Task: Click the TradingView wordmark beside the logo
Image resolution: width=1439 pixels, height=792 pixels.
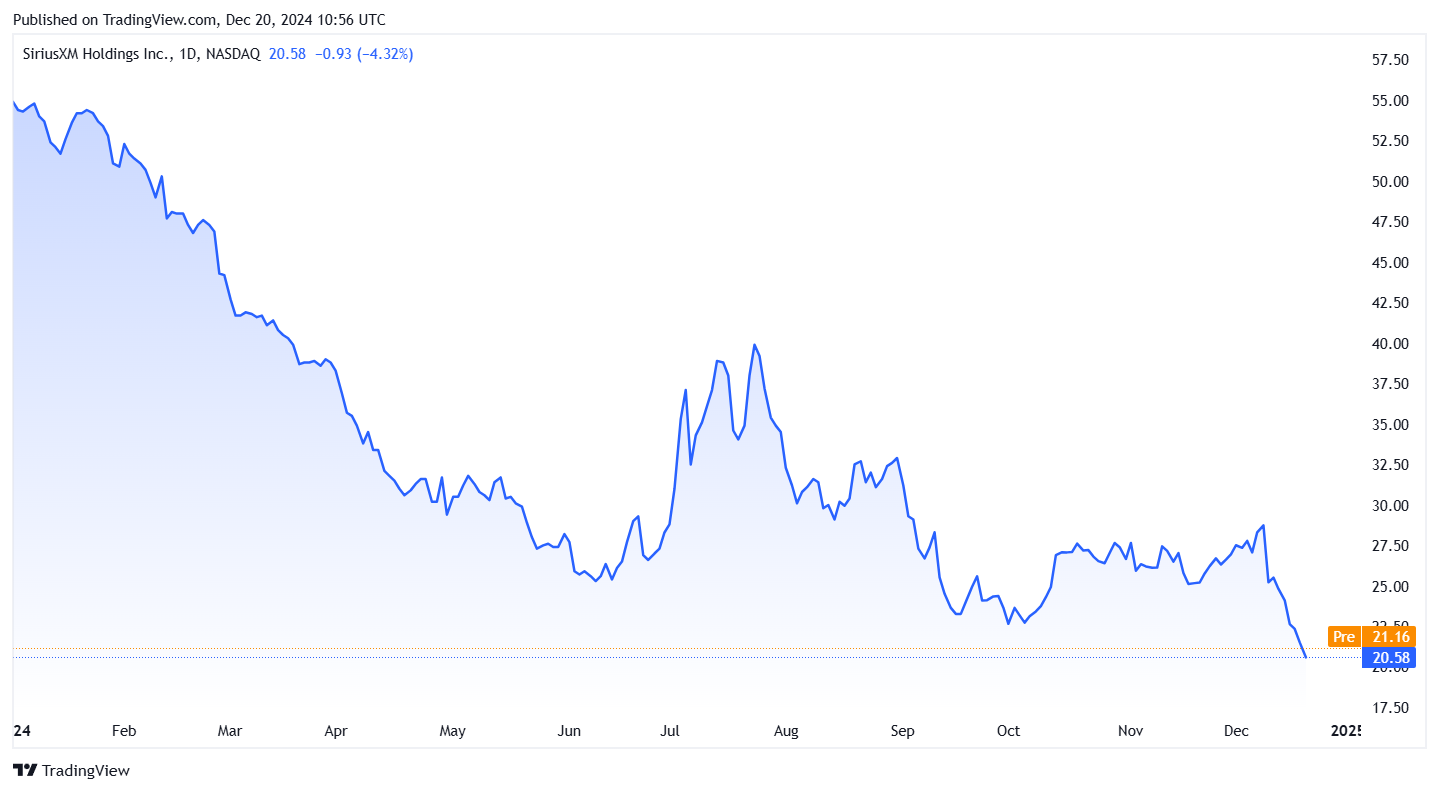Action: click(86, 771)
